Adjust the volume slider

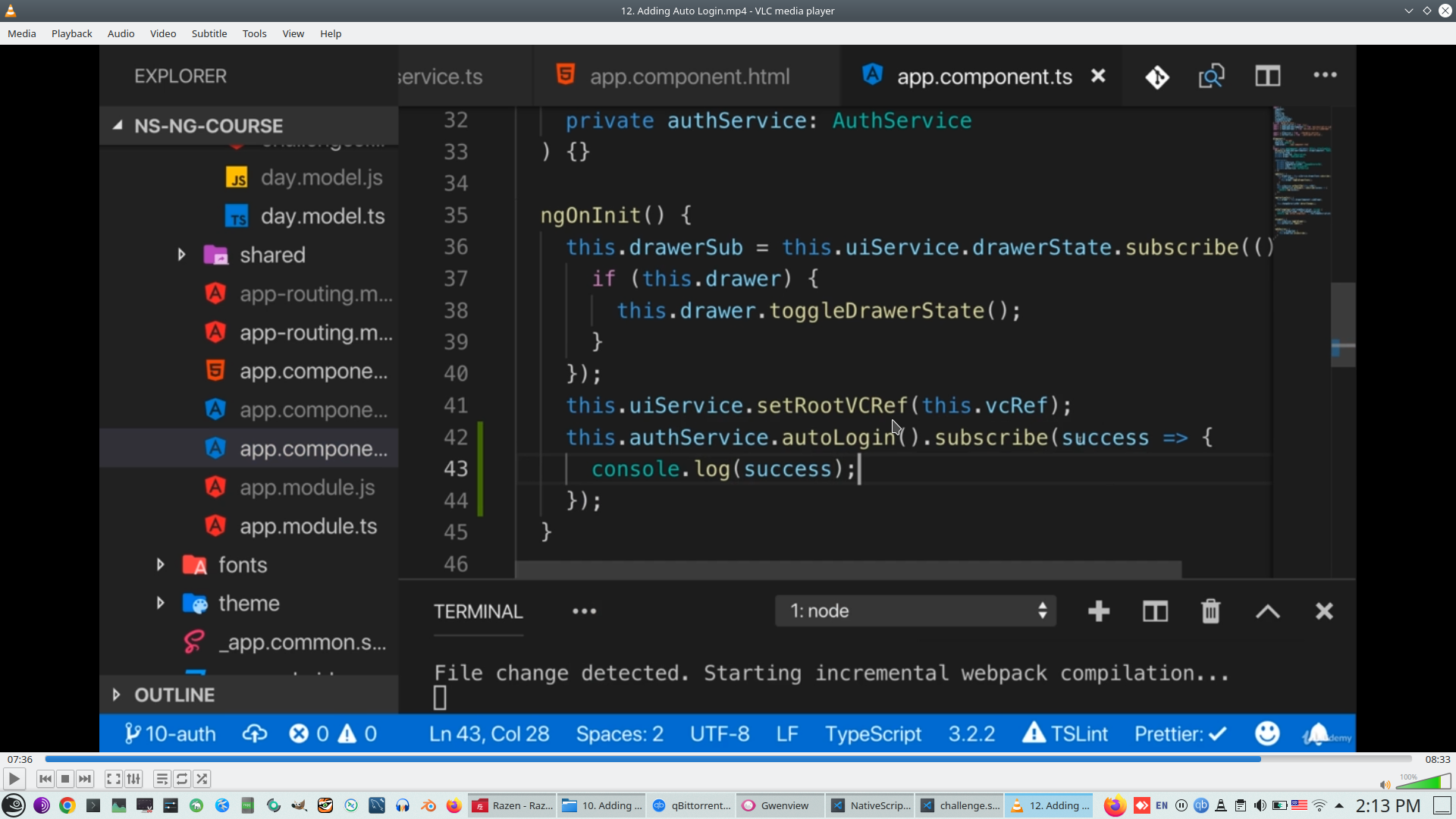tap(1424, 783)
